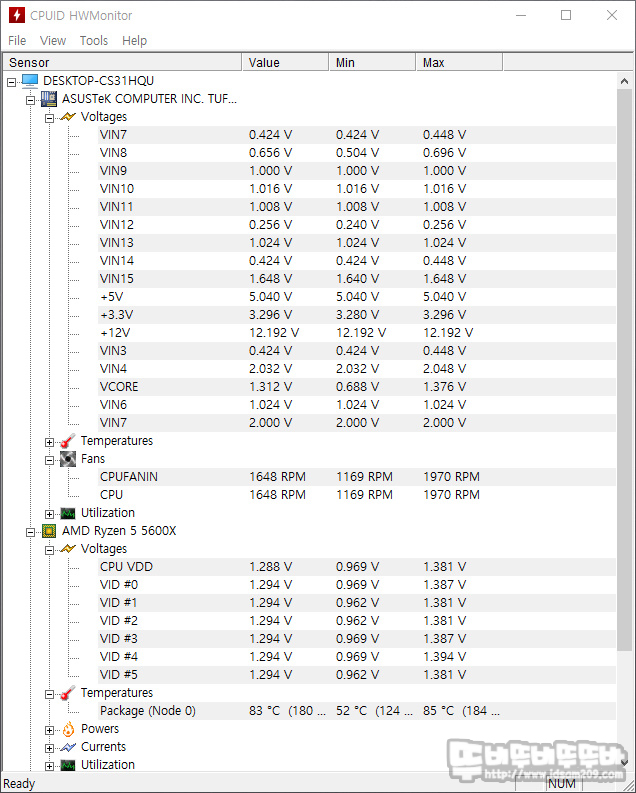Expand the Powers section
The height and width of the screenshot is (793, 636).
pyautogui.click(x=49, y=730)
